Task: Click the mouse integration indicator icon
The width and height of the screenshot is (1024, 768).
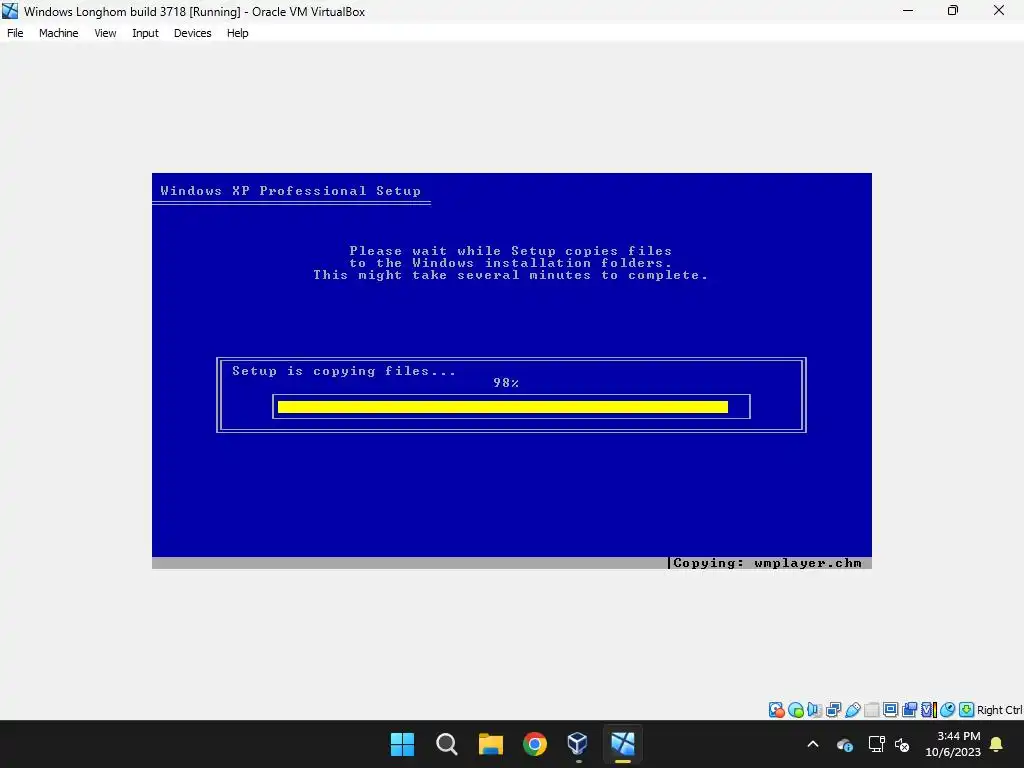Action: pos(948,710)
